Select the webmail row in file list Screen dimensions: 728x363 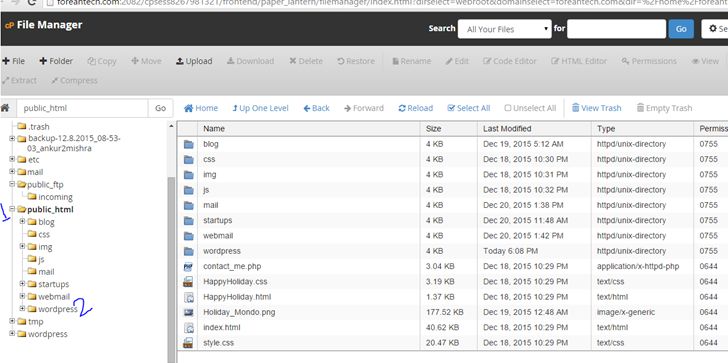pyautogui.click(x=452, y=236)
